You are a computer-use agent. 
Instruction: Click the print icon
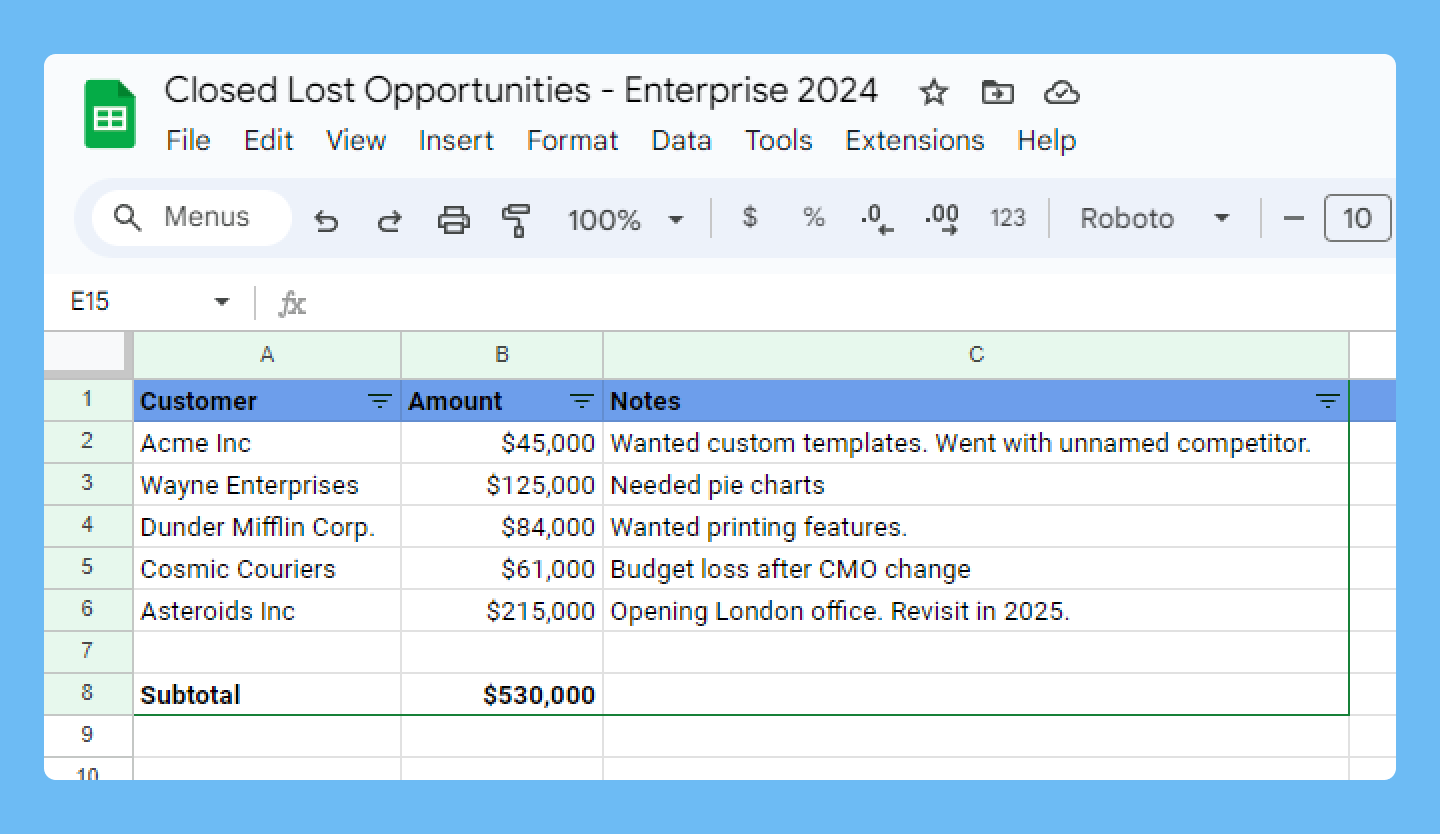pyautogui.click(x=454, y=219)
